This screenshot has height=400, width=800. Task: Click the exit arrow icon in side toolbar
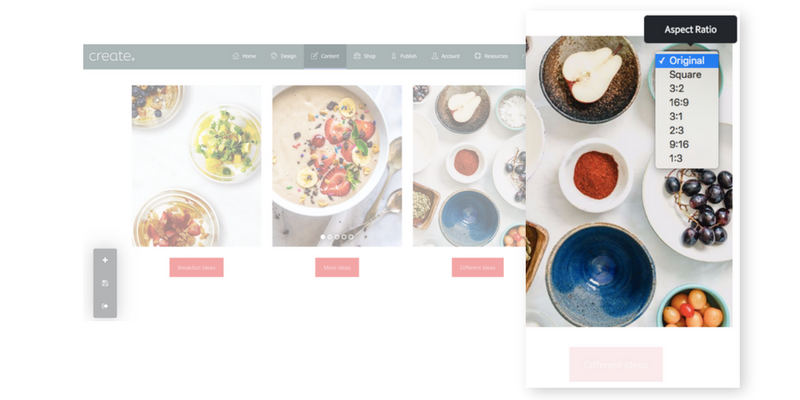coord(105,306)
